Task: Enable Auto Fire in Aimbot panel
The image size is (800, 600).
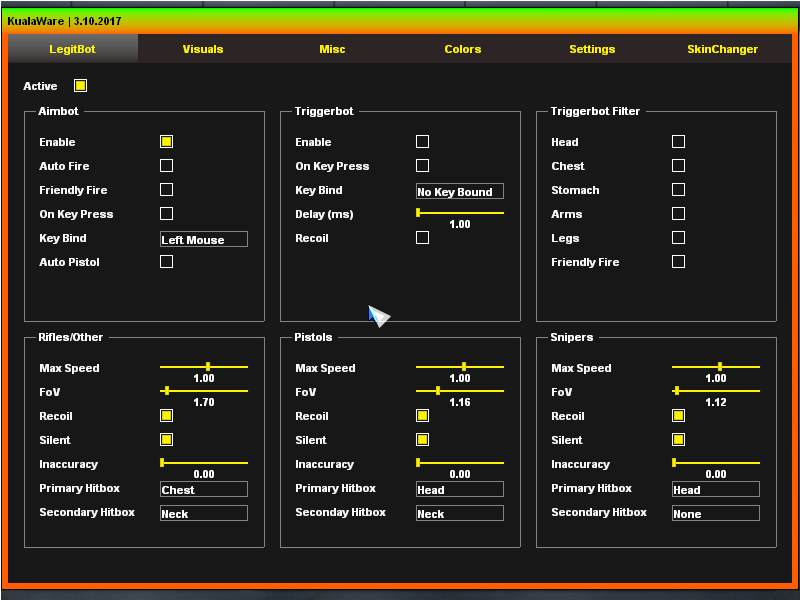Action: click(x=166, y=166)
